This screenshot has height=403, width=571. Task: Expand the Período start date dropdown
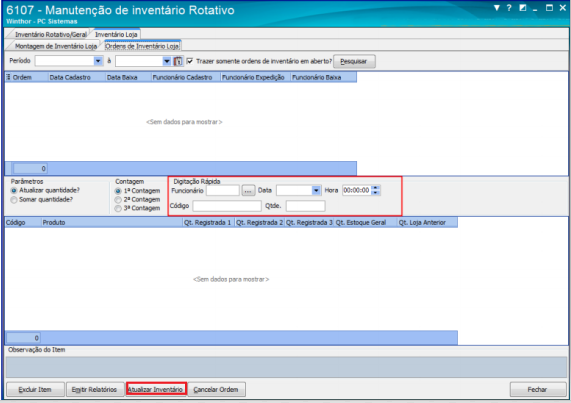[98, 61]
